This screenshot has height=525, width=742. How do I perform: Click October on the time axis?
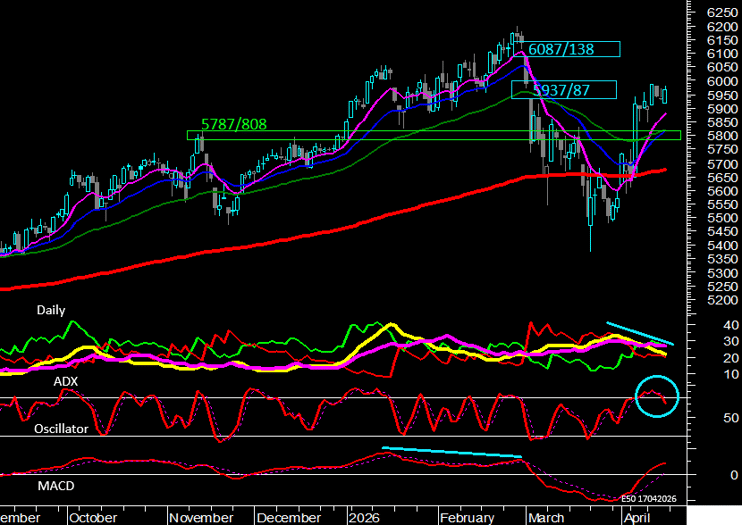(x=96, y=518)
